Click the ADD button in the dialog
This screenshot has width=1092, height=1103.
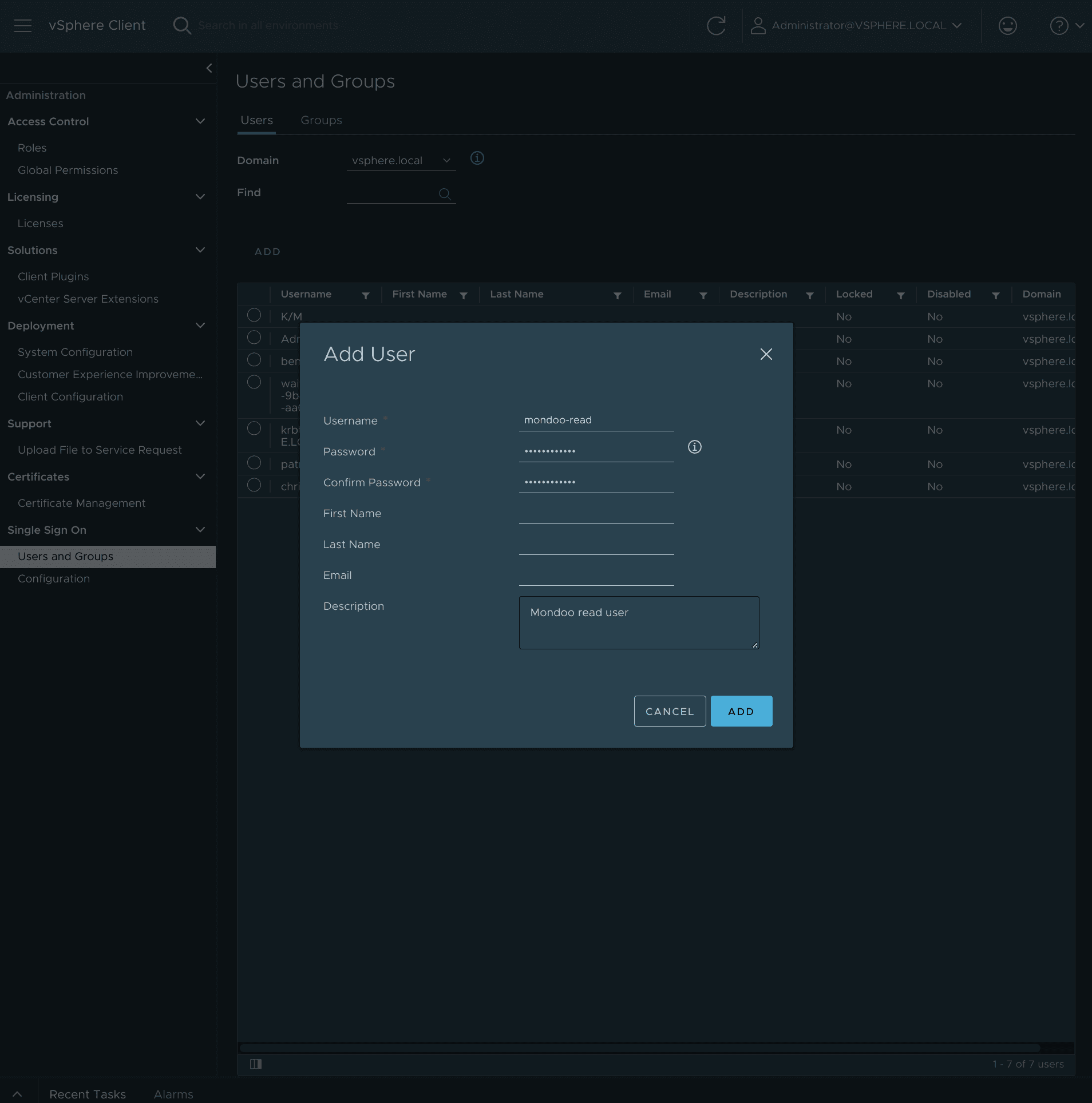coord(741,711)
